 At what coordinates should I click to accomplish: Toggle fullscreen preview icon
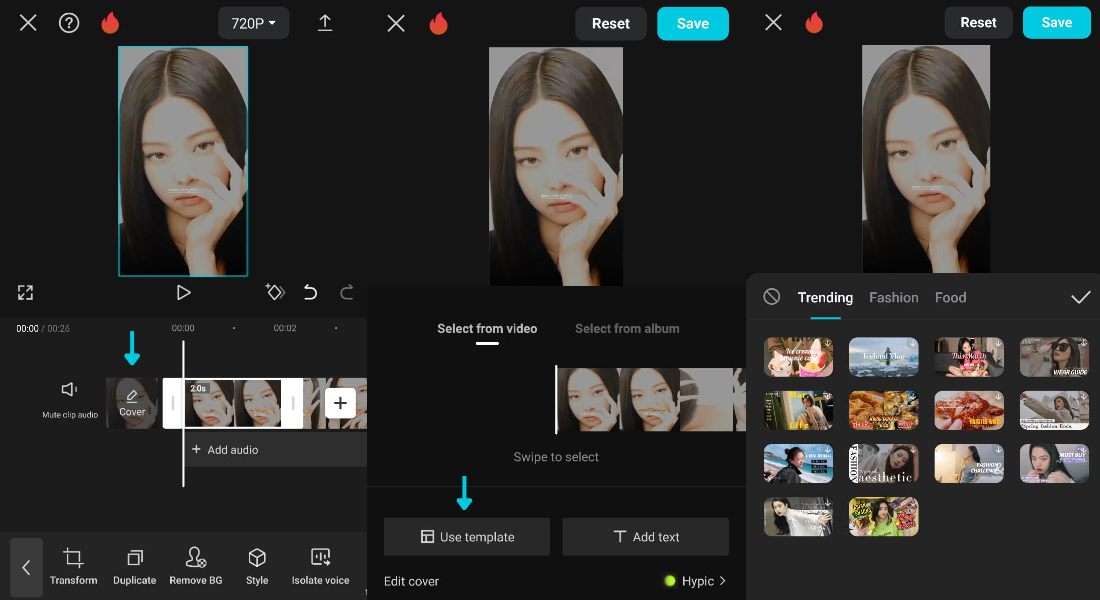point(25,293)
